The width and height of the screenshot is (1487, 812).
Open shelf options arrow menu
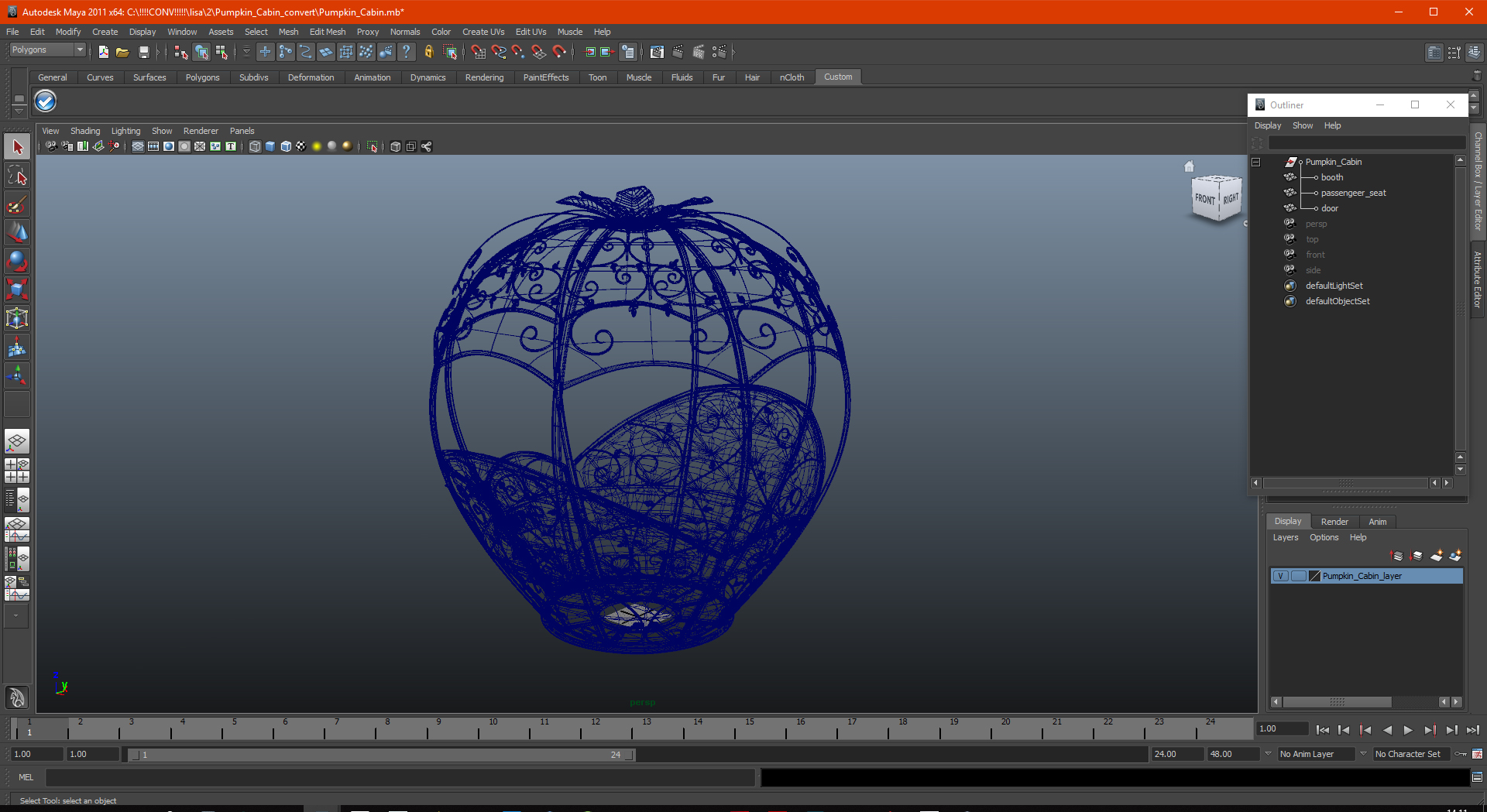19,111
